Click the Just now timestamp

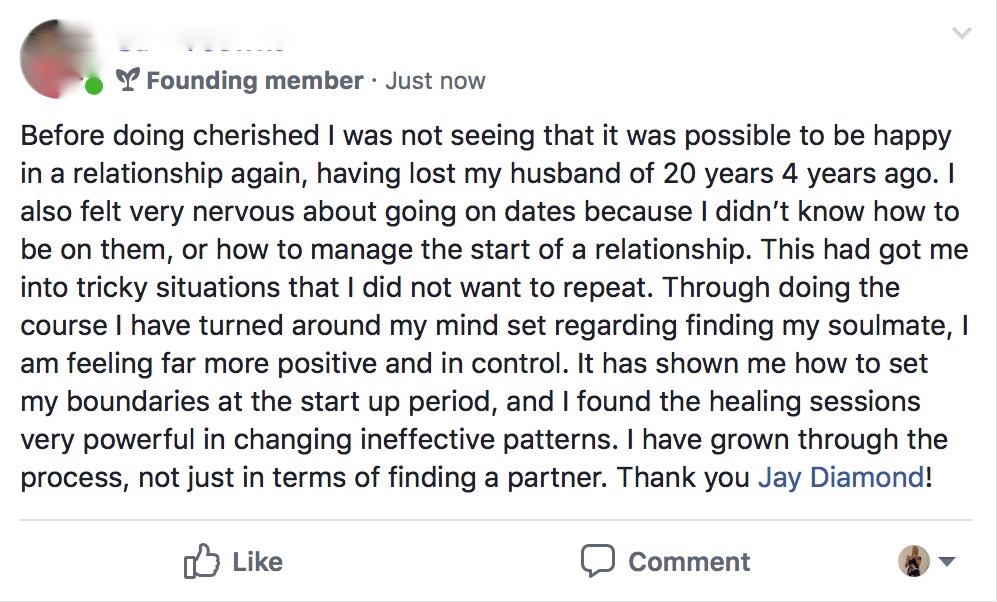point(435,81)
